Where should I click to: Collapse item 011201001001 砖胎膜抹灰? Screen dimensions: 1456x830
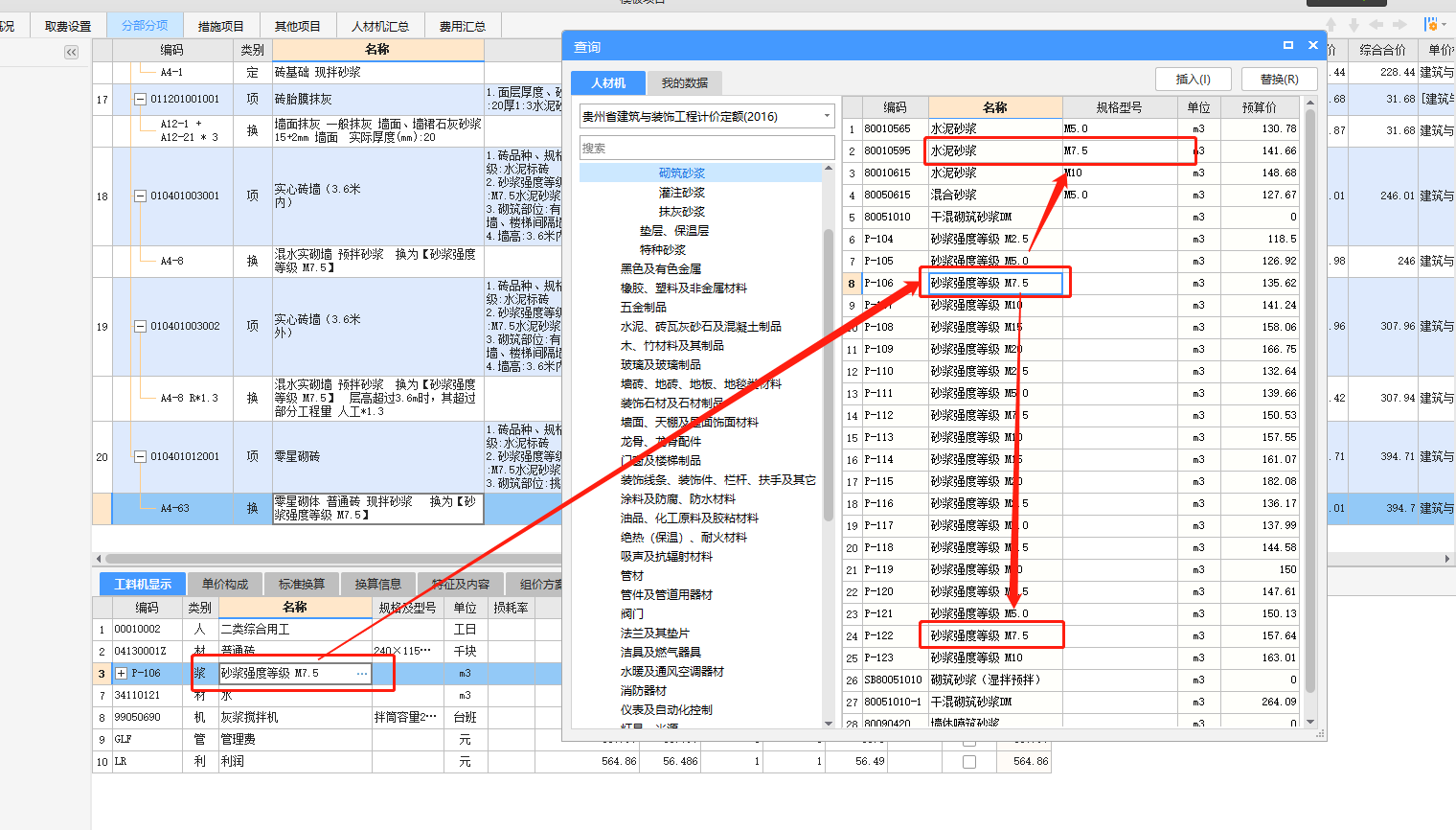[141, 99]
